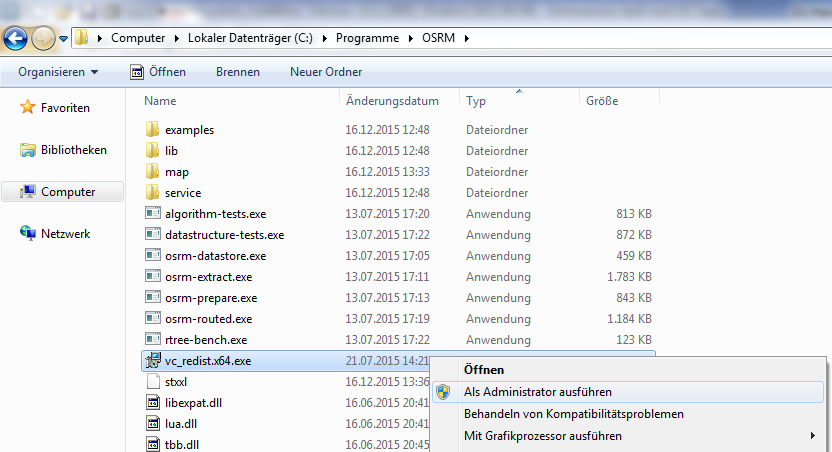The image size is (832, 452).
Task: Navigate to Computer in the address bar
Action: (x=138, y=38)
